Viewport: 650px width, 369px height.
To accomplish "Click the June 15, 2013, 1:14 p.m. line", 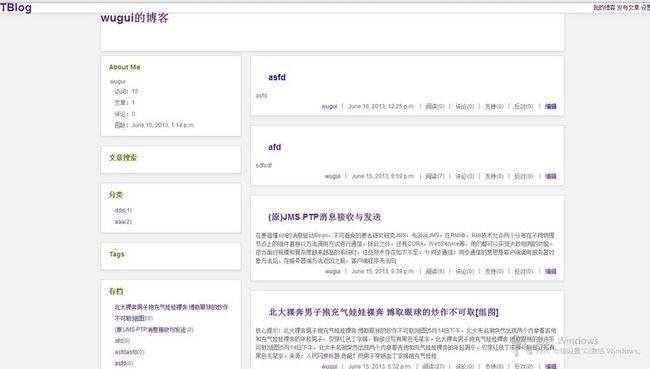I will click(x=154, y=125).
